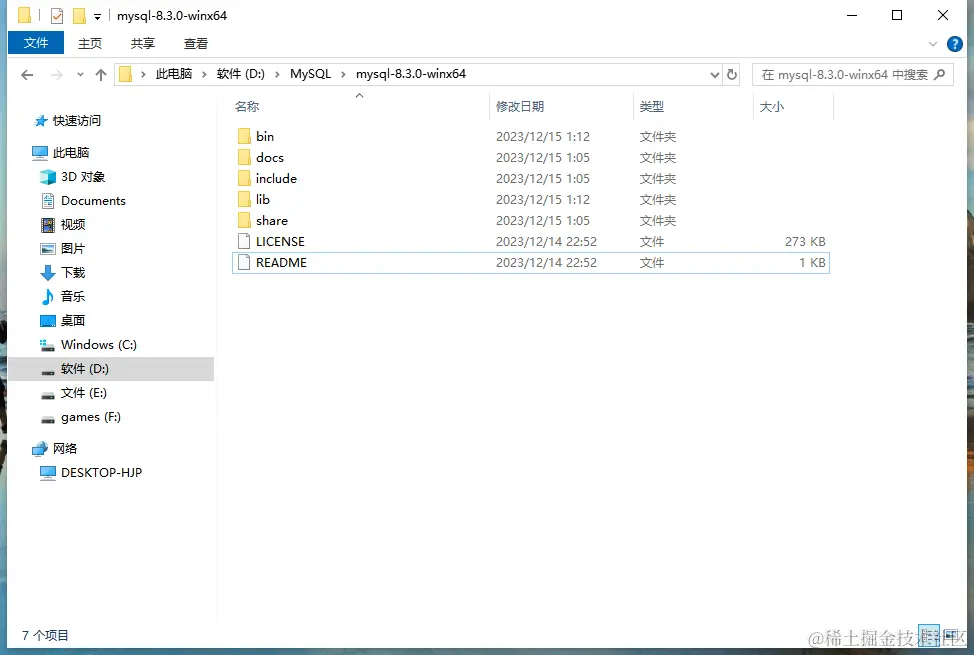Open Documents in the navigation pane
974x655 pixels.
tap(93, 201)
